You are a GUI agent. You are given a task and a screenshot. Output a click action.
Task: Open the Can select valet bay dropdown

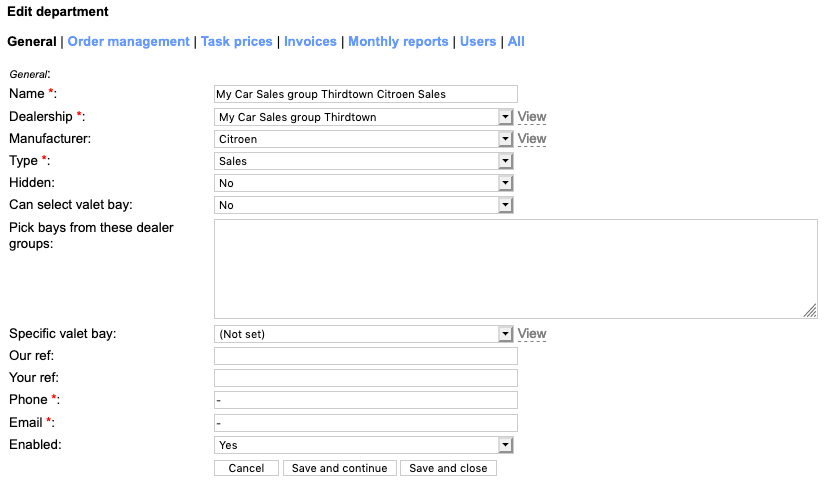tap(364, 205)
